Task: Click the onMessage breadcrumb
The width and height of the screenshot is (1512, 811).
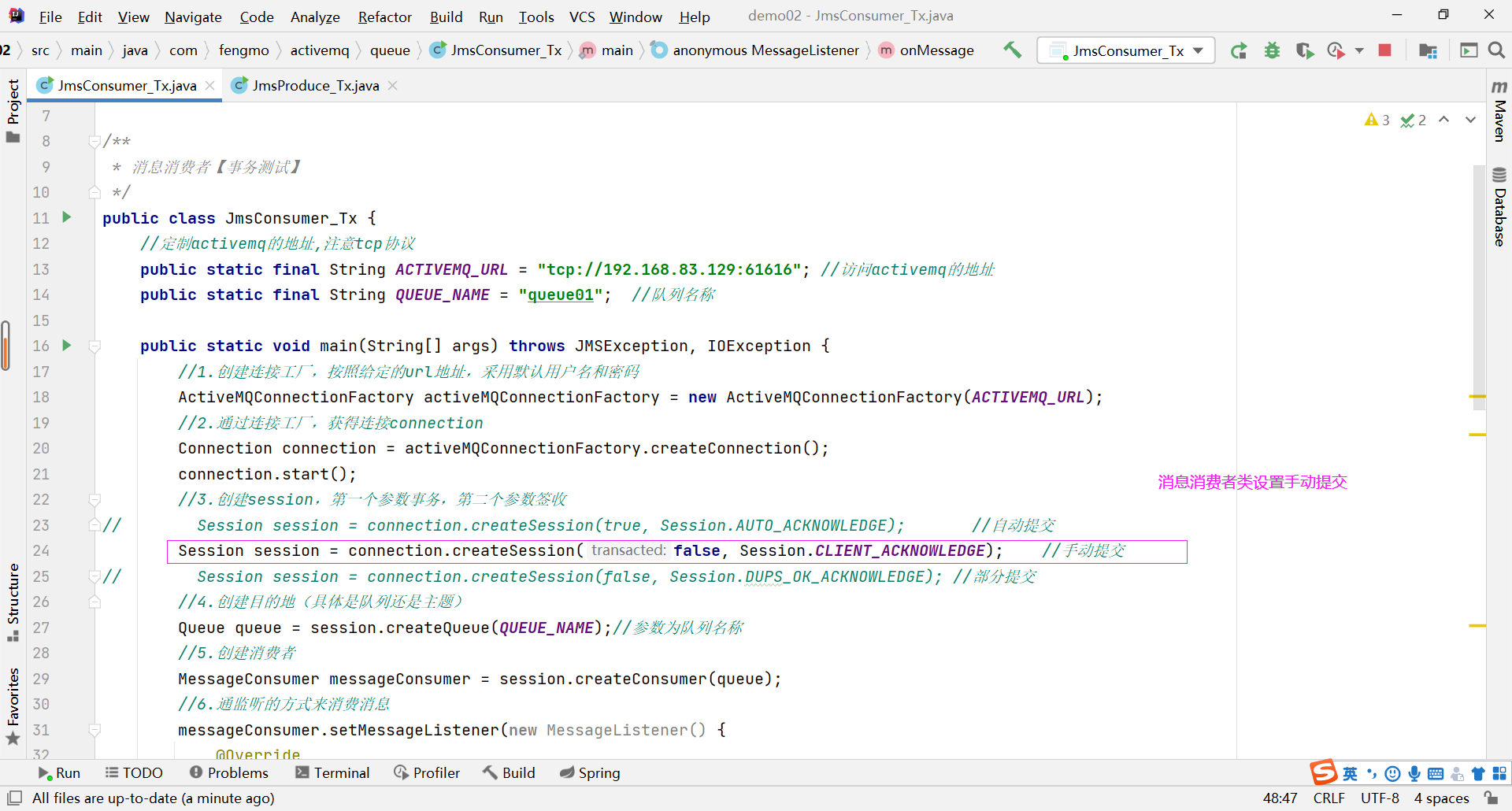Action: point(927,50)
